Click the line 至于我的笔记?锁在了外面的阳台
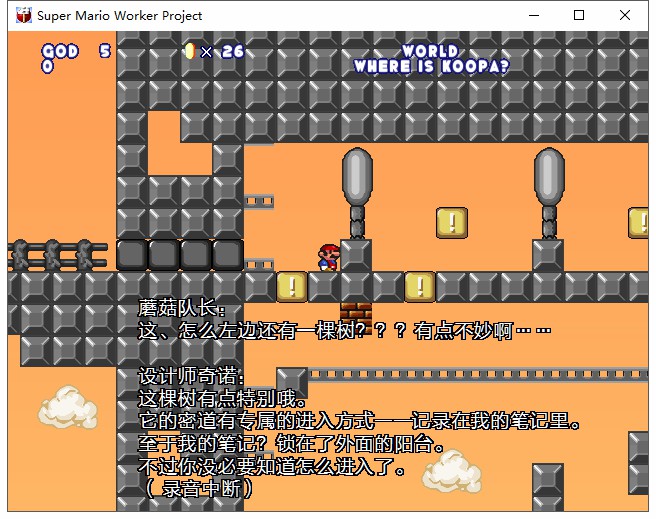This screenshot has height=519, width=656. coord(291,443)
